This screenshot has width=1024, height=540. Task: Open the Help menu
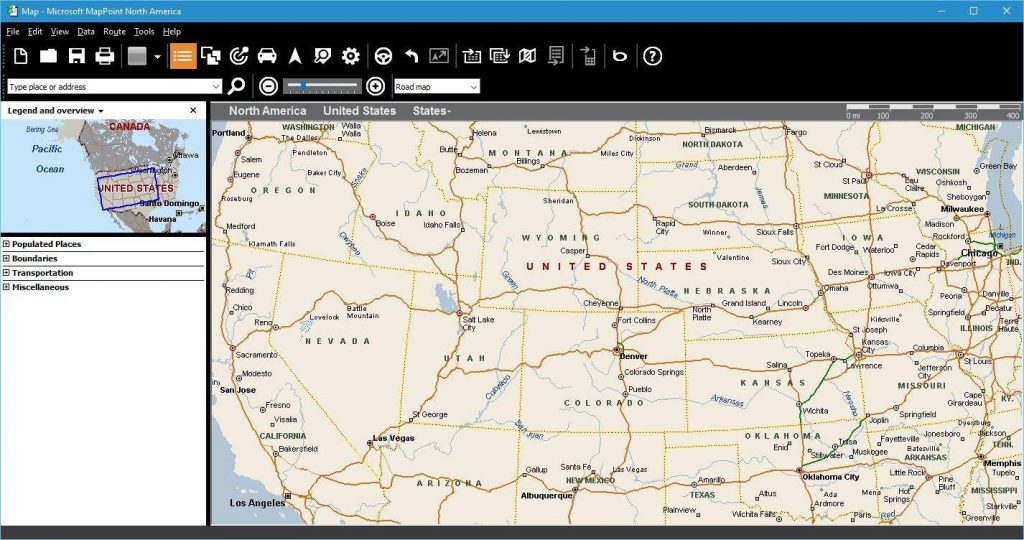[x=172, y=31]
